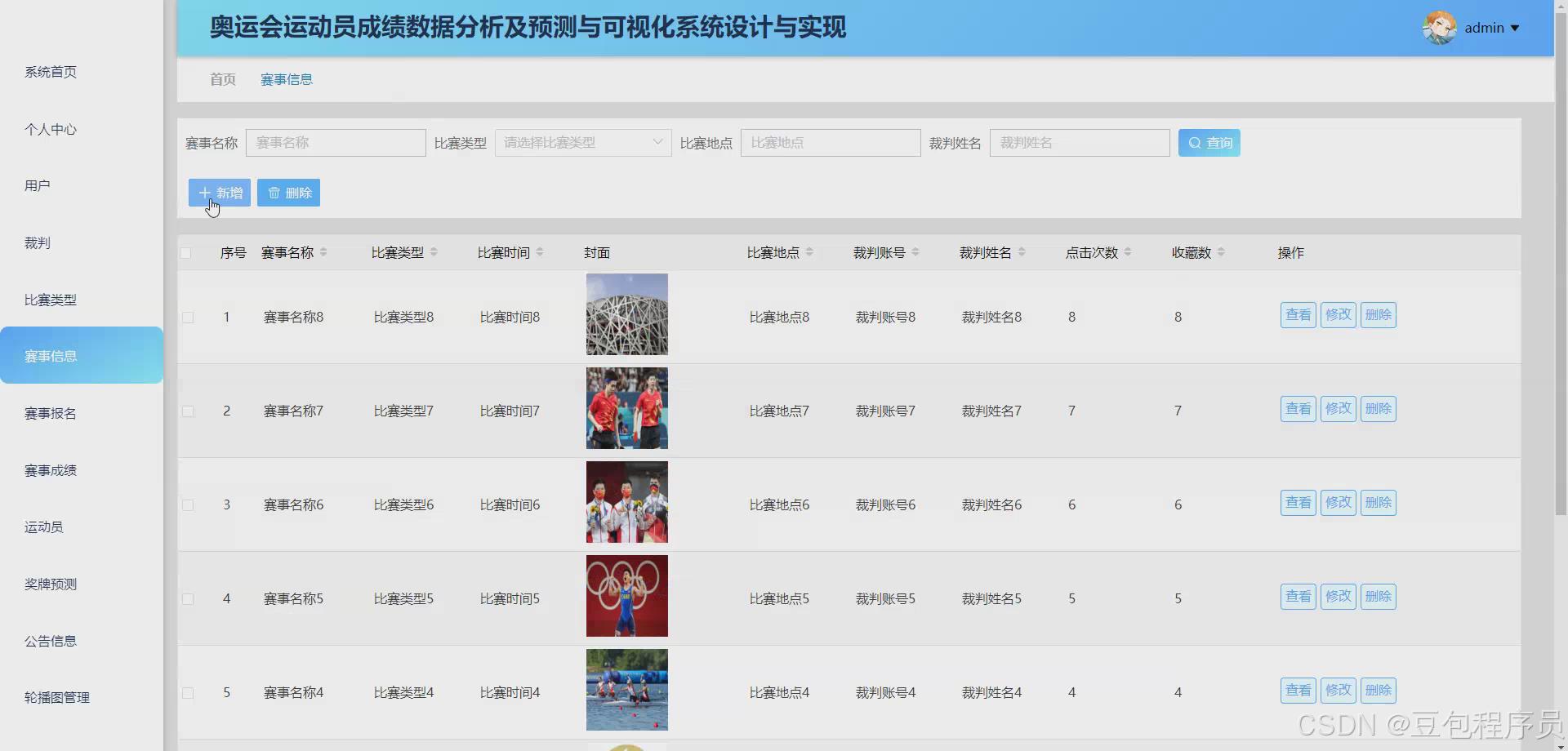
Task: Click the admin avatar image
Action: click(1439, 27)
